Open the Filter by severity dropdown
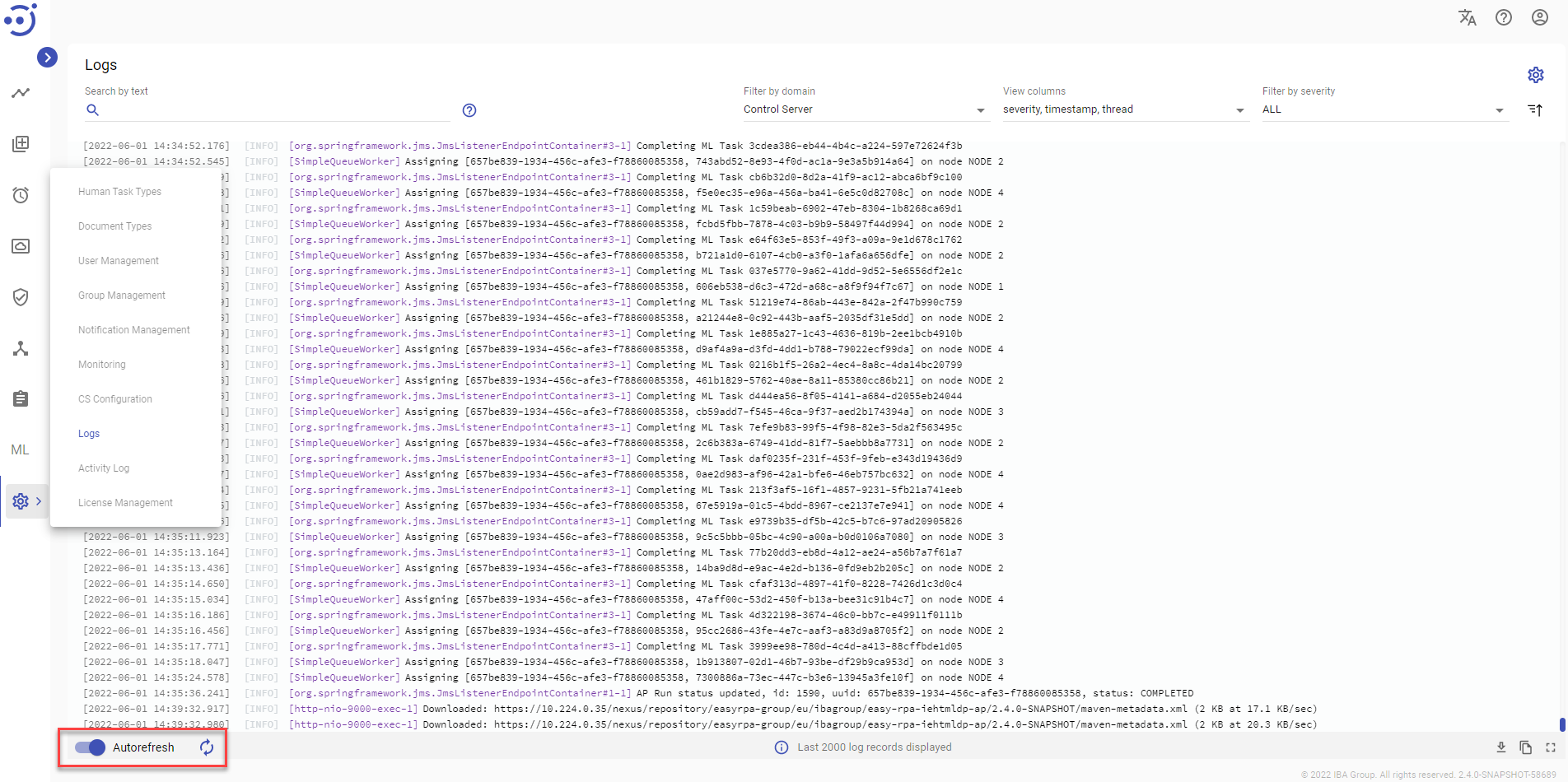The width and height of the screenshot is (1568, 782). click(1384, 109)
